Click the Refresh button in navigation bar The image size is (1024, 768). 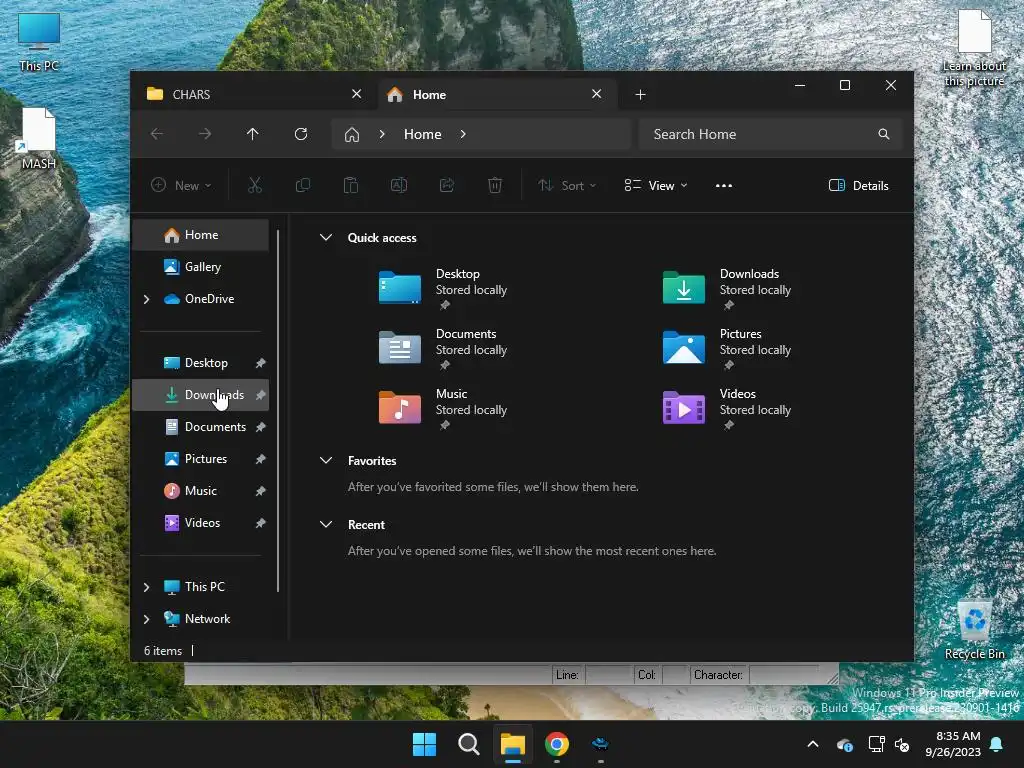301,134
